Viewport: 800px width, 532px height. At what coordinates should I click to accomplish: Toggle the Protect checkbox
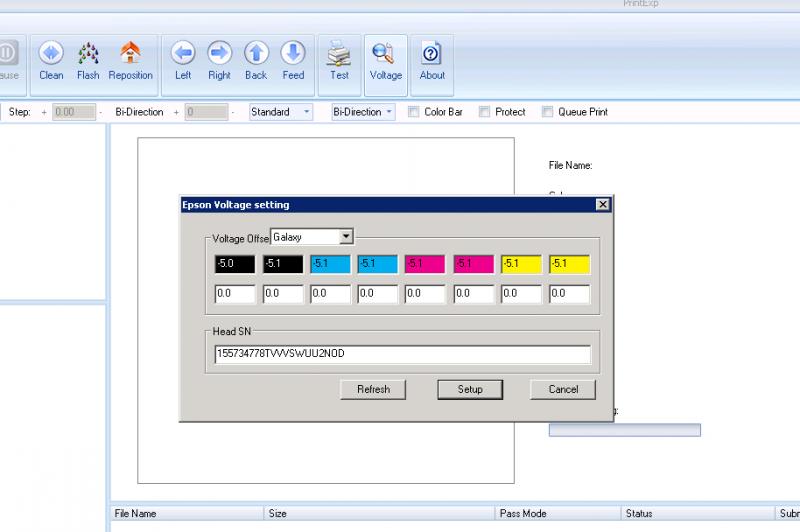click(484, 112)
